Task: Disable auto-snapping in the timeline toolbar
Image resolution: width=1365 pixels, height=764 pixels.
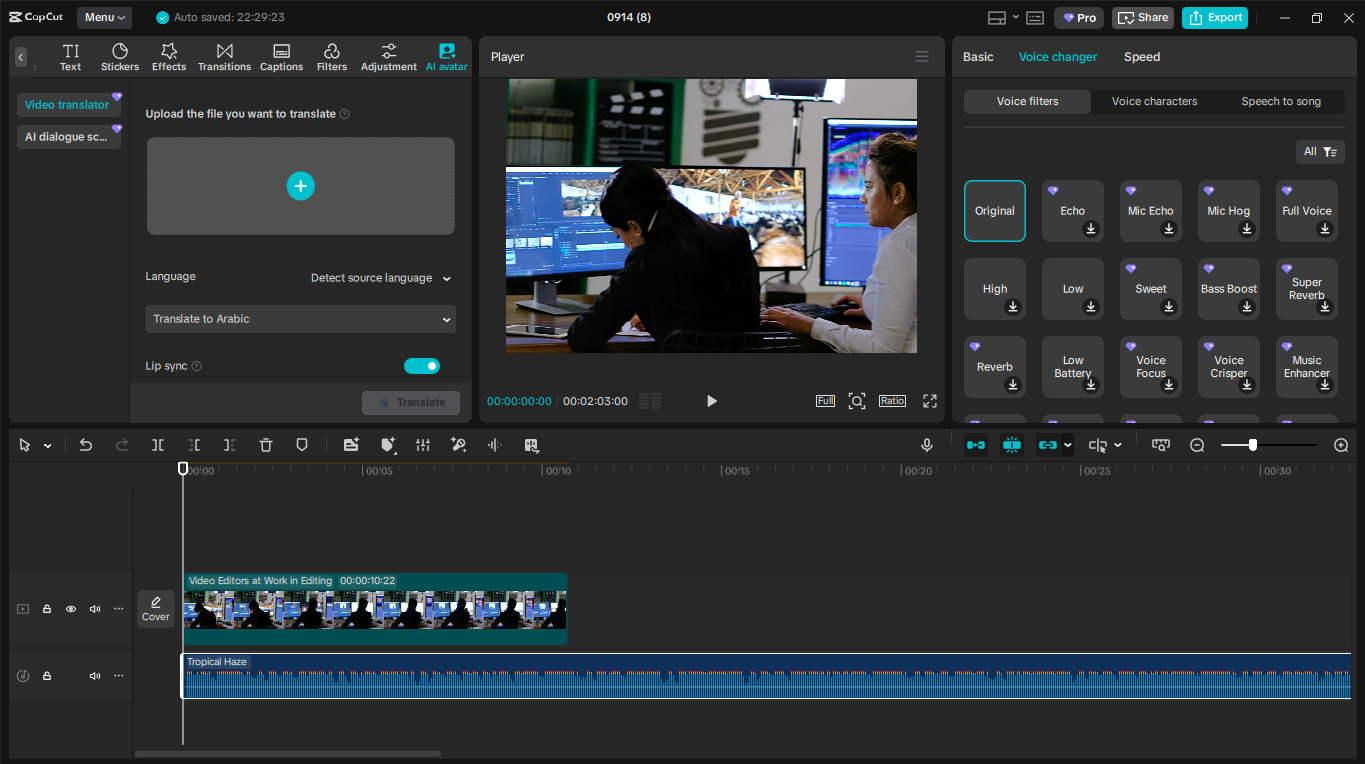Action: point(1011,444)
